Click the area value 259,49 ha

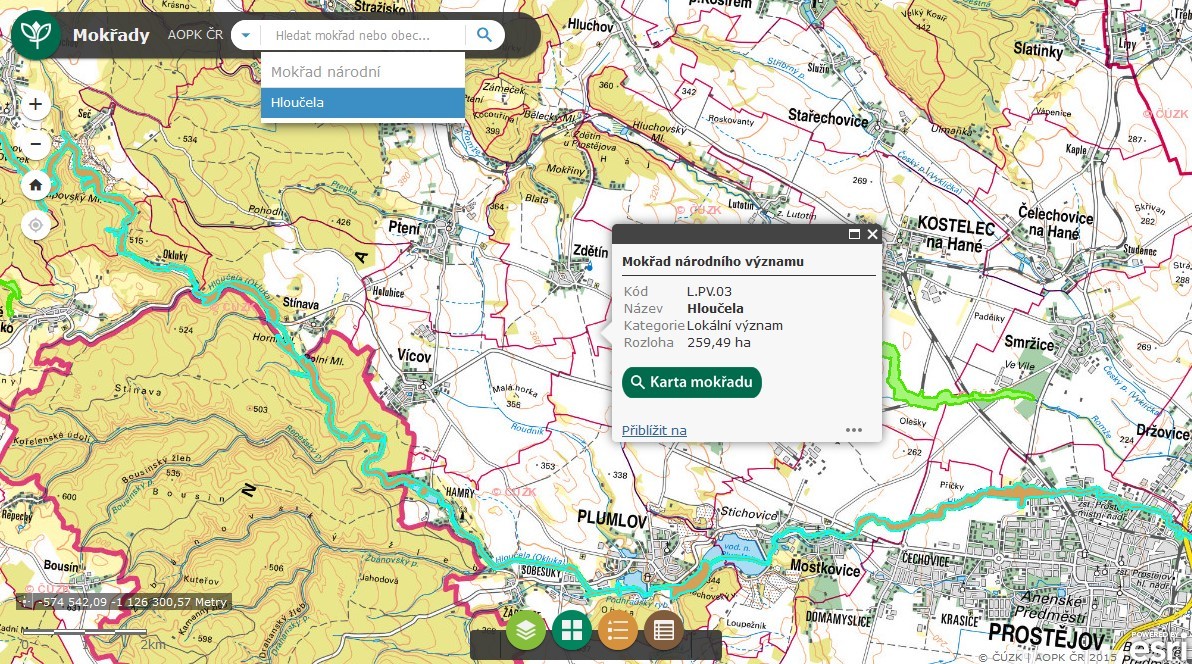[718, 343]
